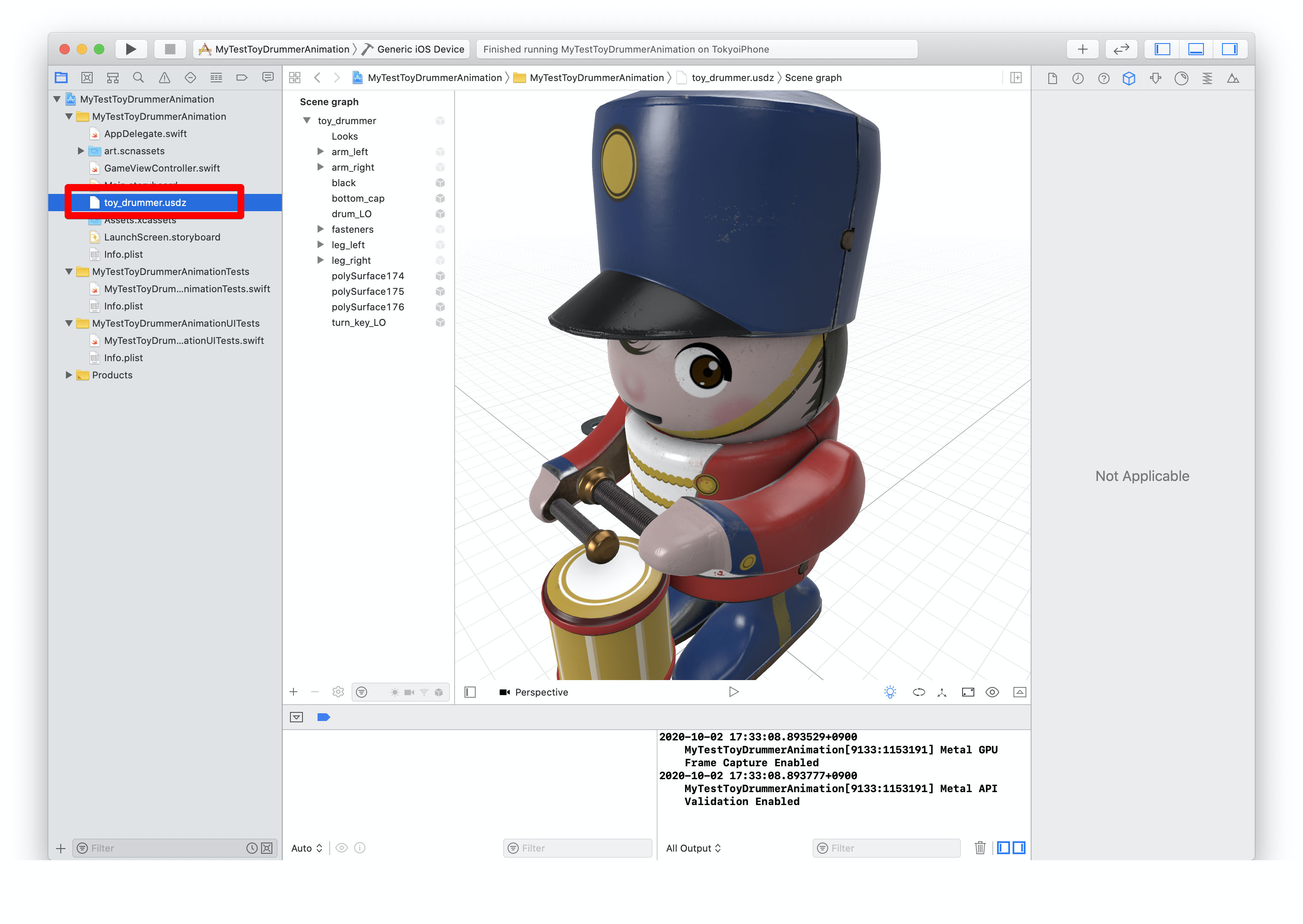The height and width of the screenshot is (924, 1303).
Task: Open the All Output dropdown
Action: 693,848
